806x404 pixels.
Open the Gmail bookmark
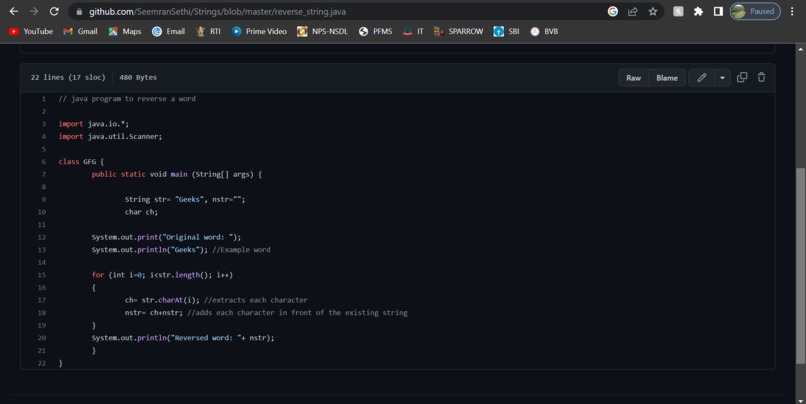click(80, 31)
